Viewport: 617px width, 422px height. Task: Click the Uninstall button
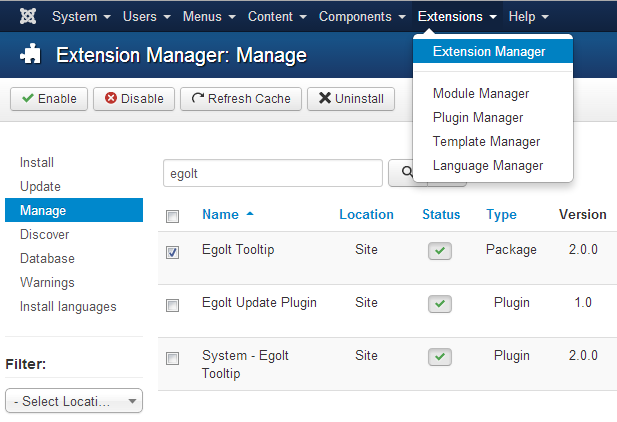pyautogui.click(x=351, y=99)
